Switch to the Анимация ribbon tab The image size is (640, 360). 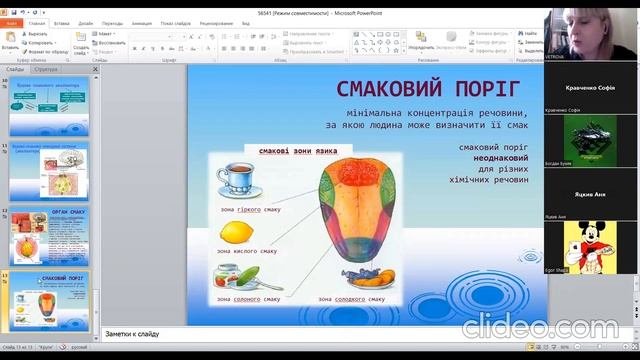[x=142, y=24]
